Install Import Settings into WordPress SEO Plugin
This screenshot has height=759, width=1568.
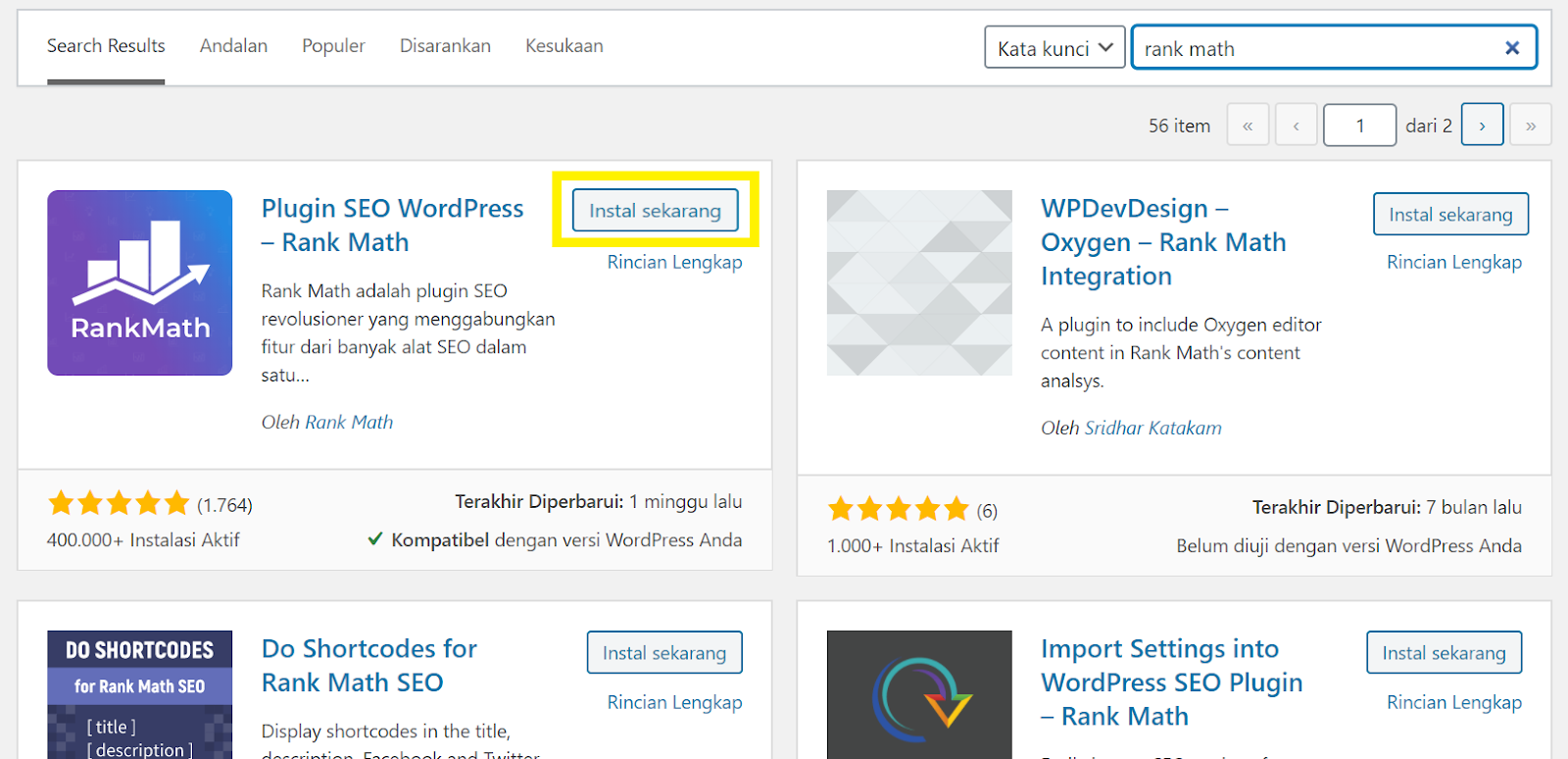pos(1444,653)
